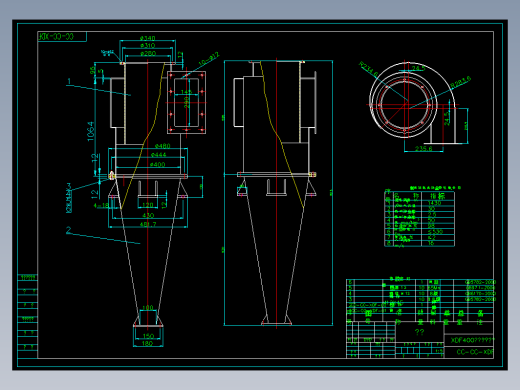Select the 430 dimension value

pyautogui.click(x=148, y=215)
